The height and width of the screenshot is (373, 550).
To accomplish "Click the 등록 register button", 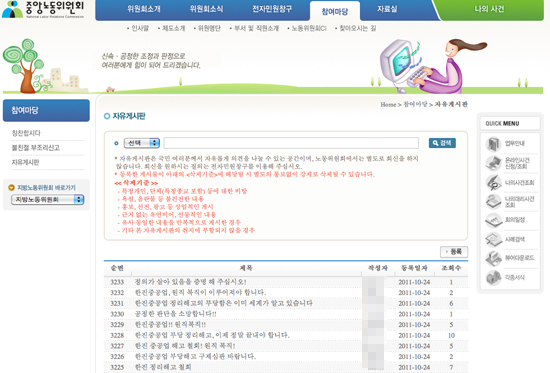I will coord(454,252).
